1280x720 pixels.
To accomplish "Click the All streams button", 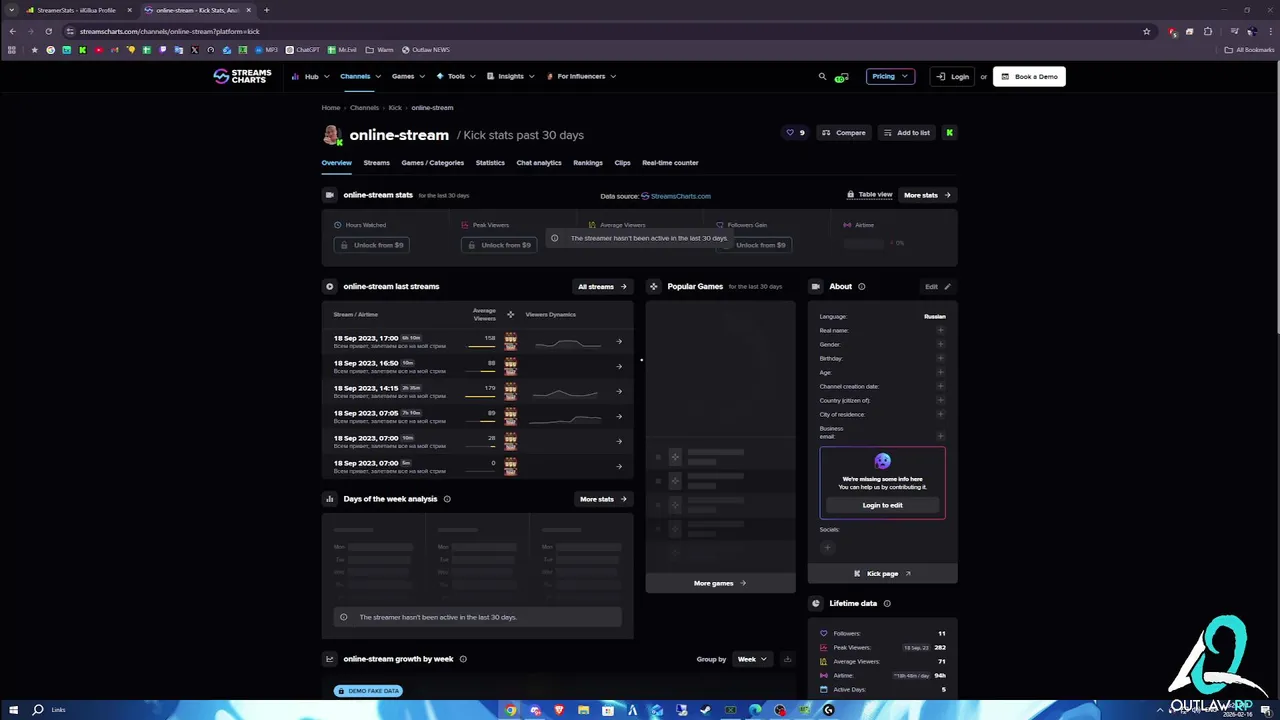I will 602,287.
